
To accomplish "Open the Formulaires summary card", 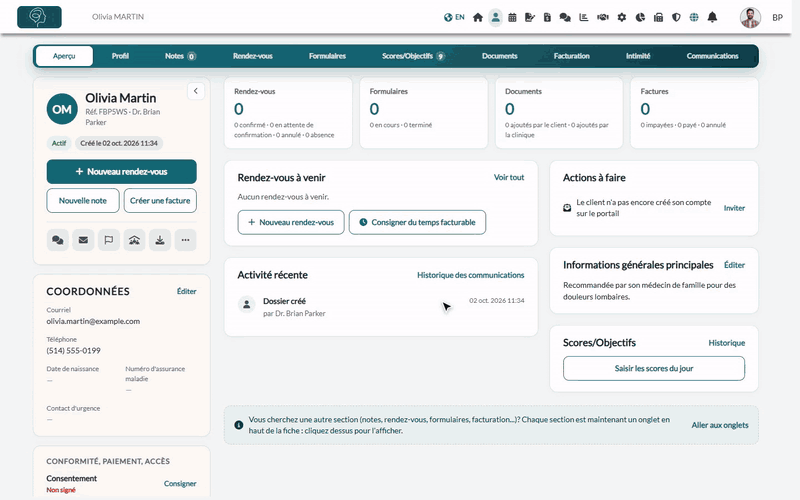I will pos(423,113).
